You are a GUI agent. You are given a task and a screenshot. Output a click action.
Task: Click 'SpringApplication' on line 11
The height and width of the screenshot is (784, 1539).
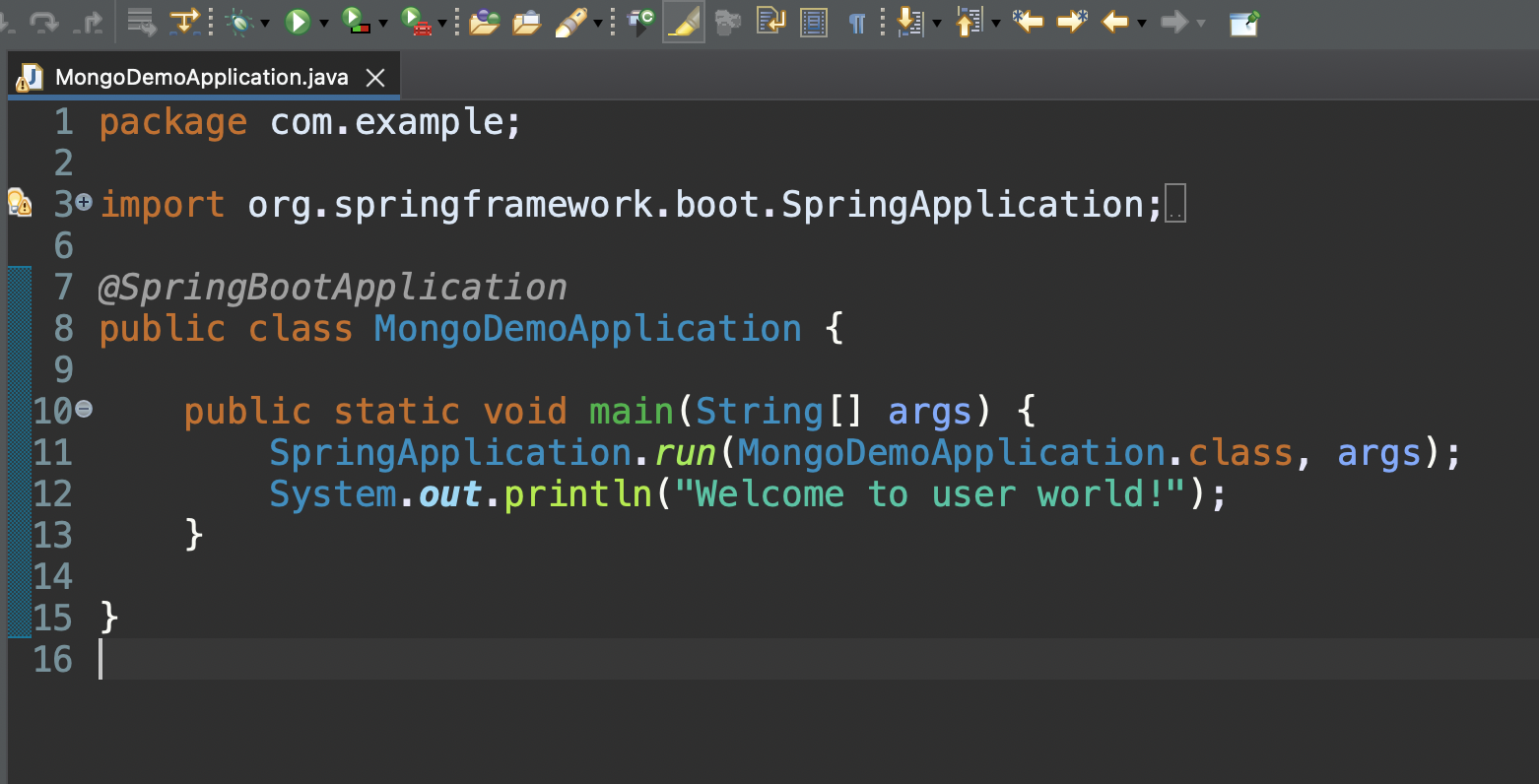tap(451, 453)
